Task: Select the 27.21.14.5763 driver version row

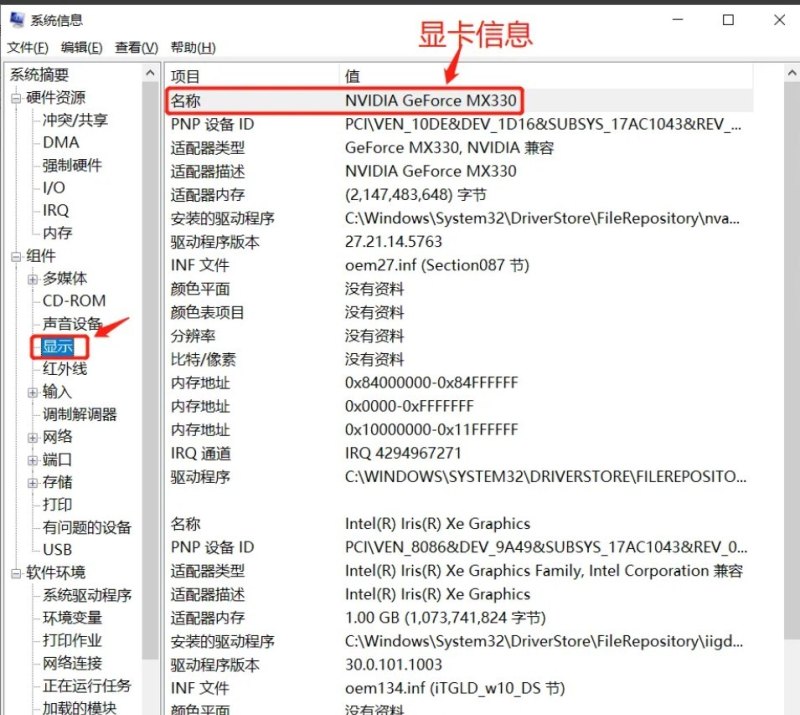Action: (459, 242)
